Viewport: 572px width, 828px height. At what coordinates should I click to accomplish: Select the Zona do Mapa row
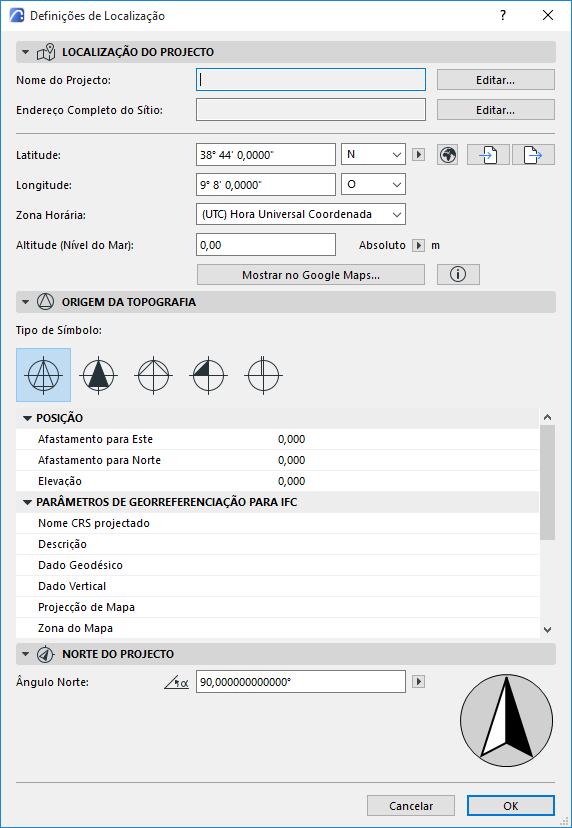(x=277, y=628)
